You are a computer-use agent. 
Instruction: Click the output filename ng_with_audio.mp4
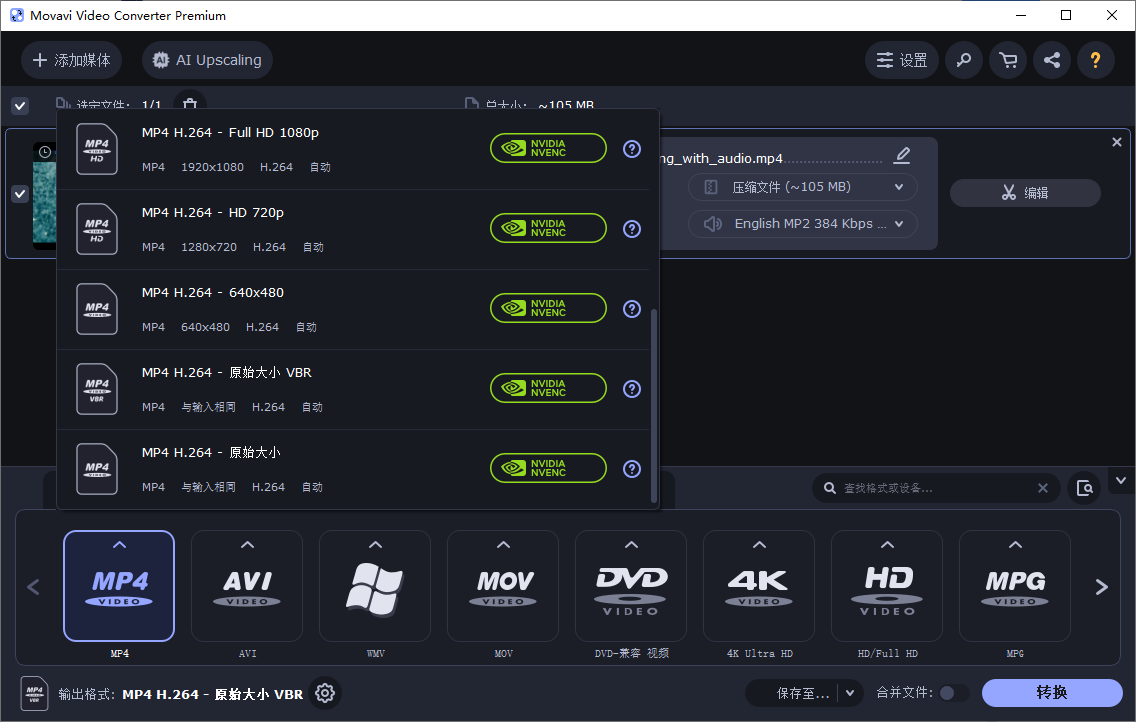722,158
